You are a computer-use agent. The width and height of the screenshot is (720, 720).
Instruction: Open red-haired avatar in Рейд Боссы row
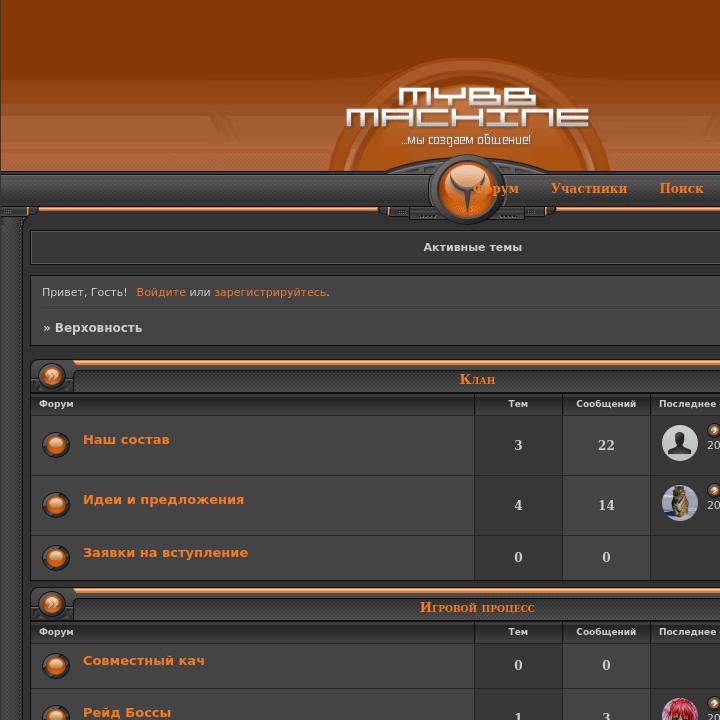[680, 709]
